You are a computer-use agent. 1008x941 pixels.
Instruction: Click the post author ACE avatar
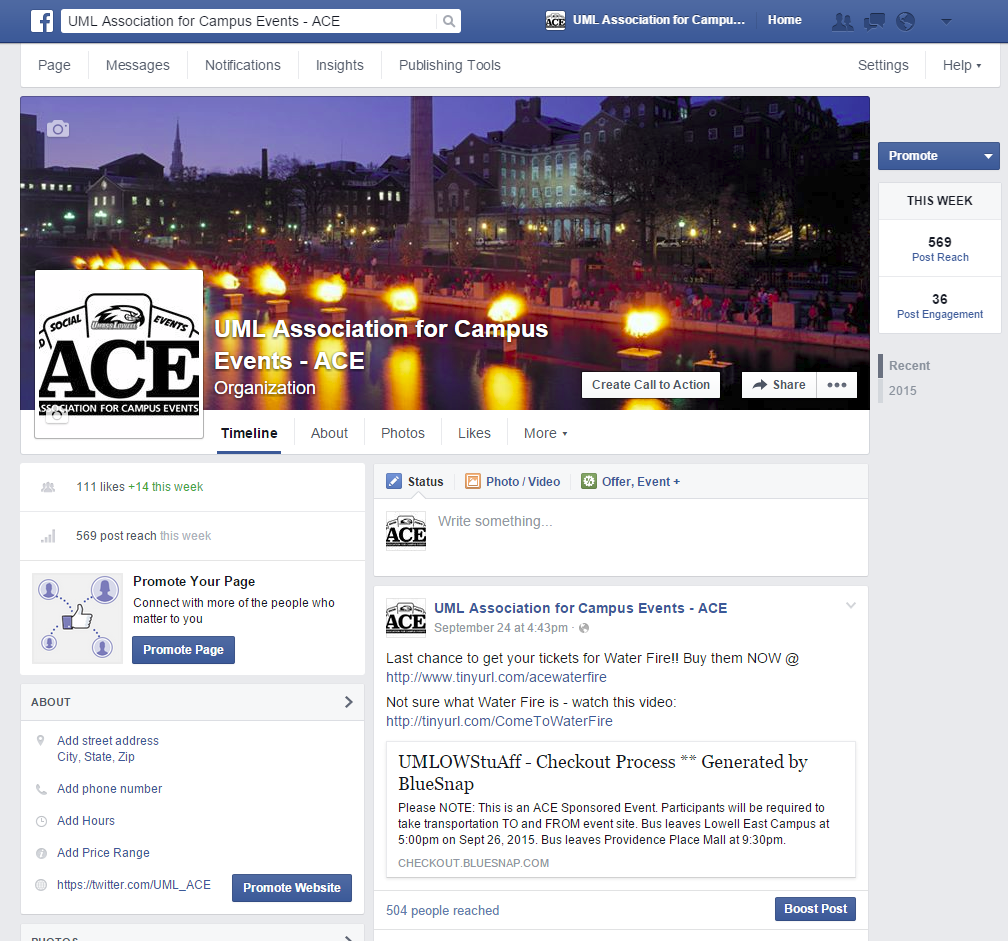click(406, 618)
